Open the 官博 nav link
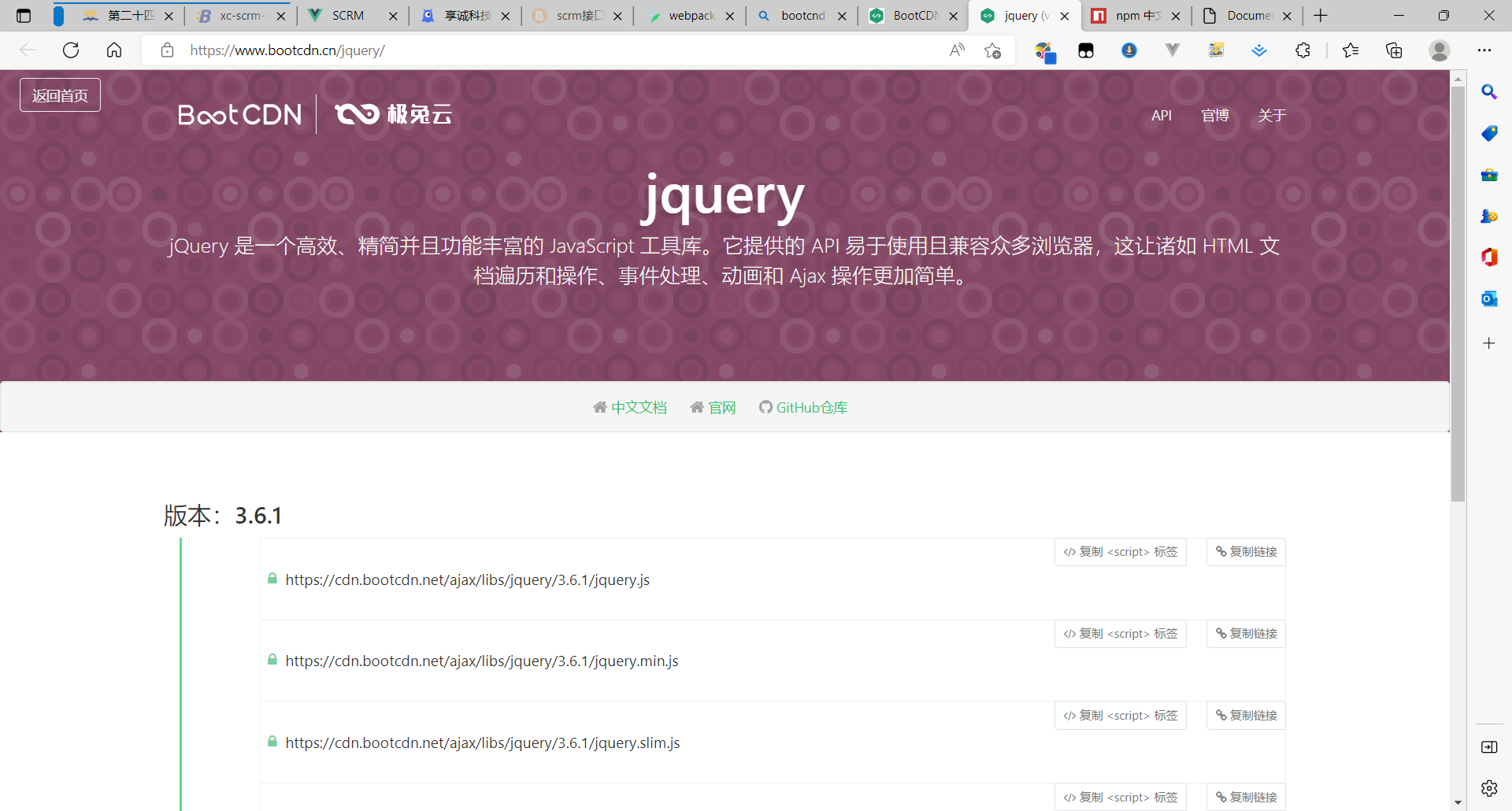This screenshot has height=811, width=1512. click(1215, 116)
